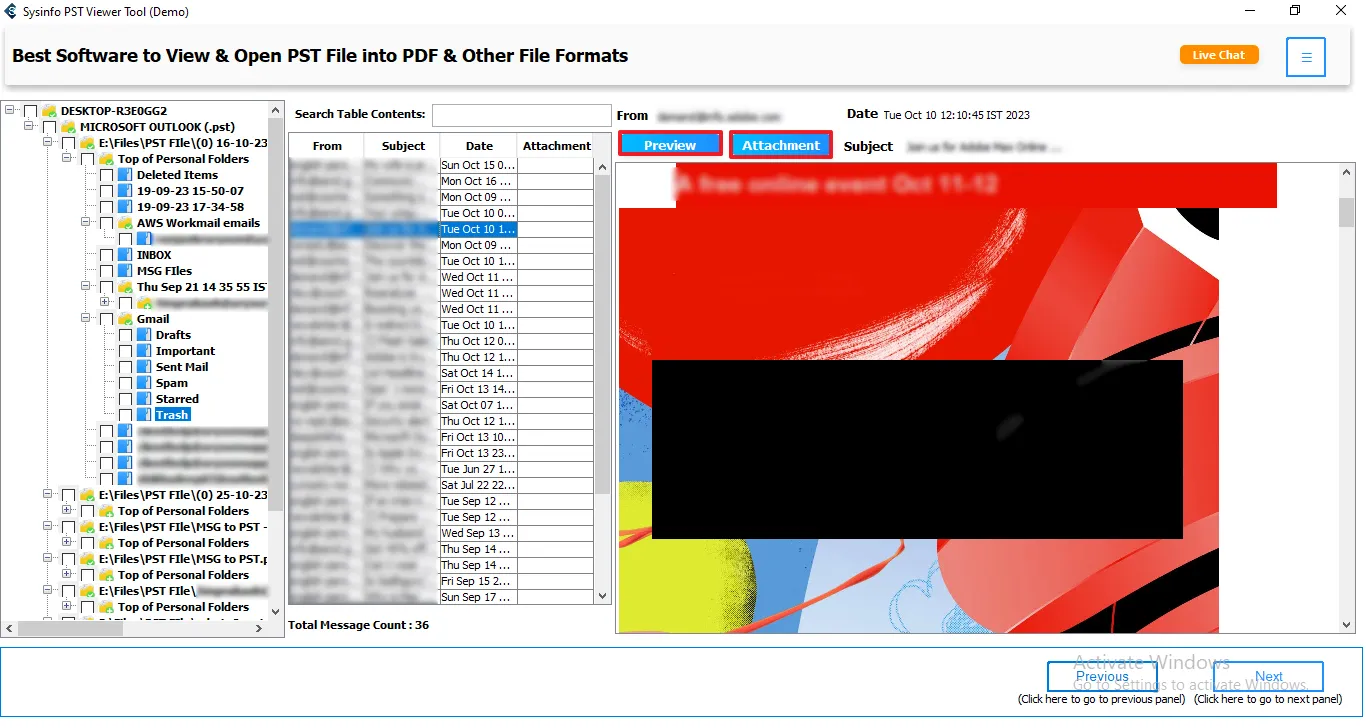Screen dimensions: 1366x728
Task: Click the From column header
Action: pos(327,146)
